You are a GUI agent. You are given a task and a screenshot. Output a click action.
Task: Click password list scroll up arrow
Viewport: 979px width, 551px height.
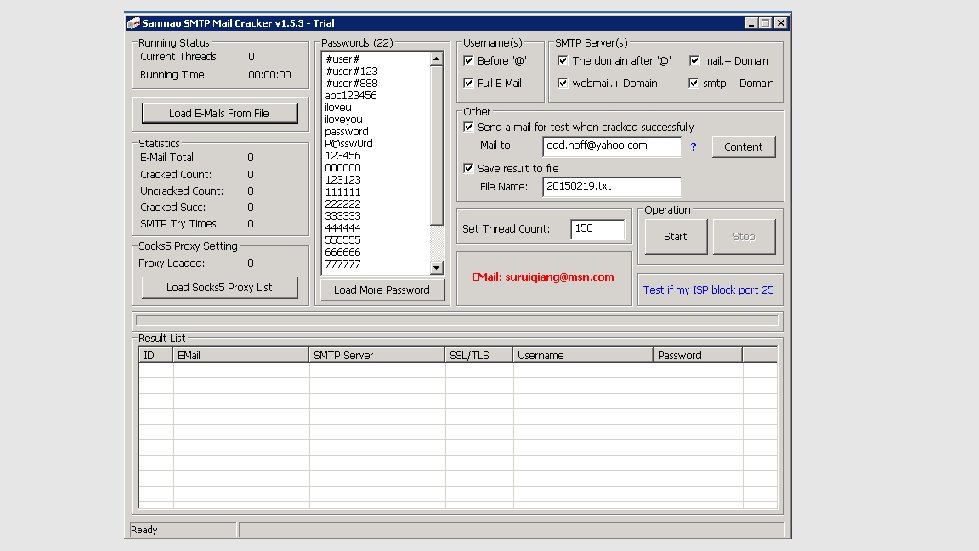coord(436,59)
